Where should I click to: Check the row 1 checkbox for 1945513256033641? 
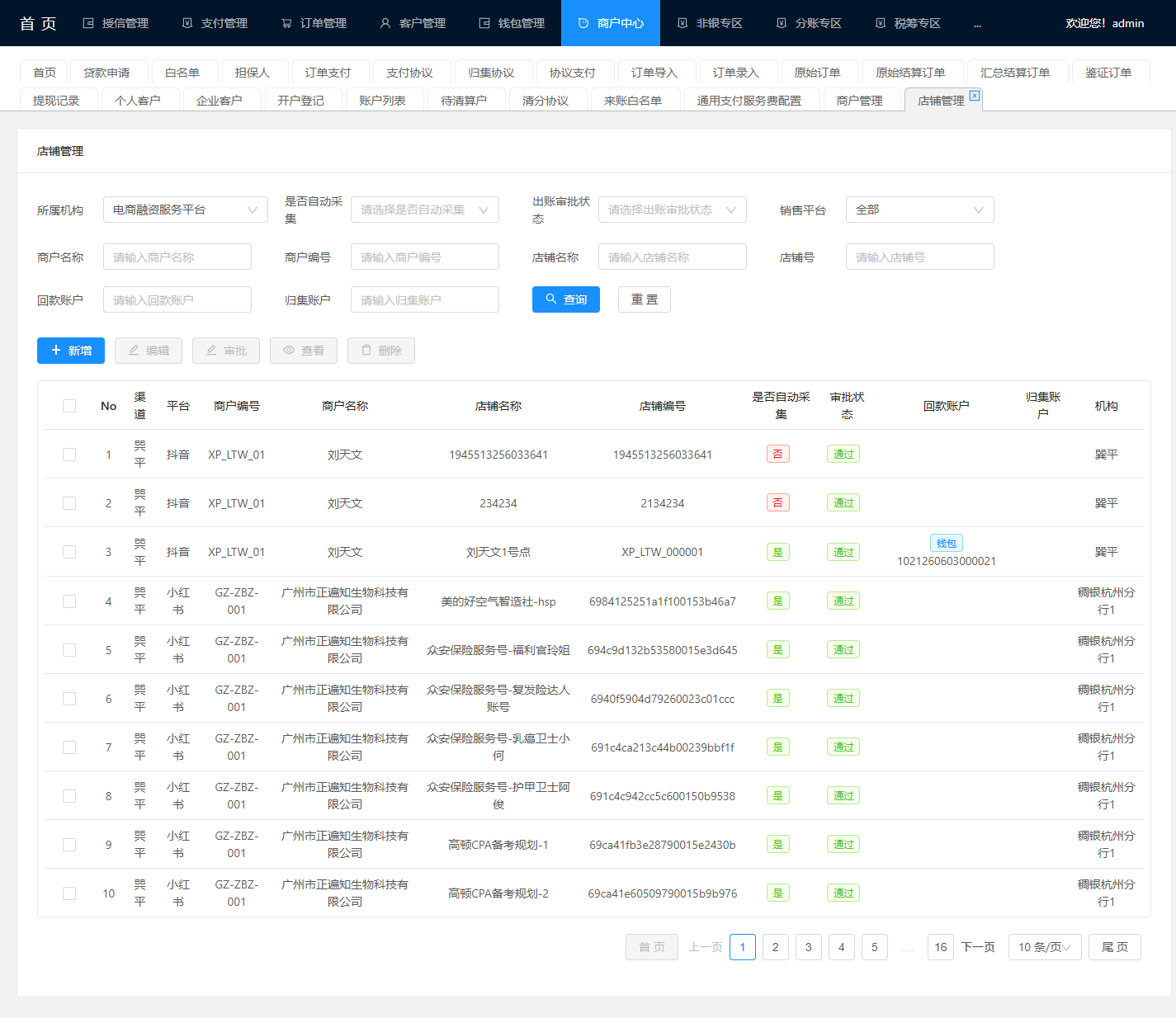pyautogui.click(x=69, y=455)
